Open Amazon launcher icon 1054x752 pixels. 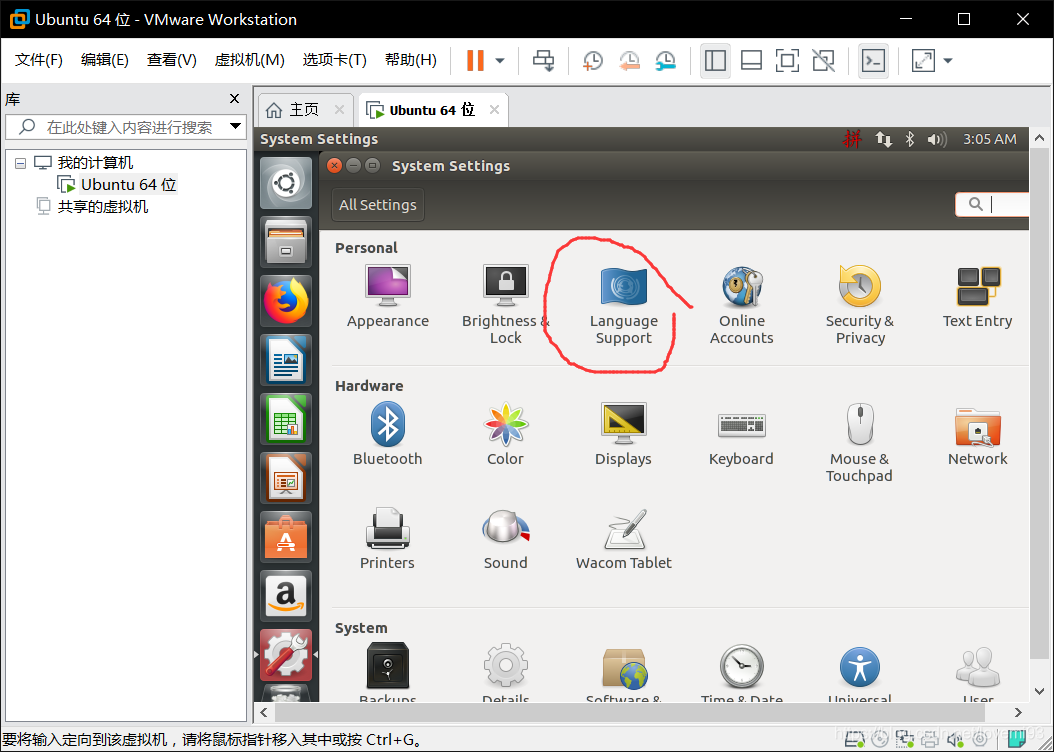point(286,596)
